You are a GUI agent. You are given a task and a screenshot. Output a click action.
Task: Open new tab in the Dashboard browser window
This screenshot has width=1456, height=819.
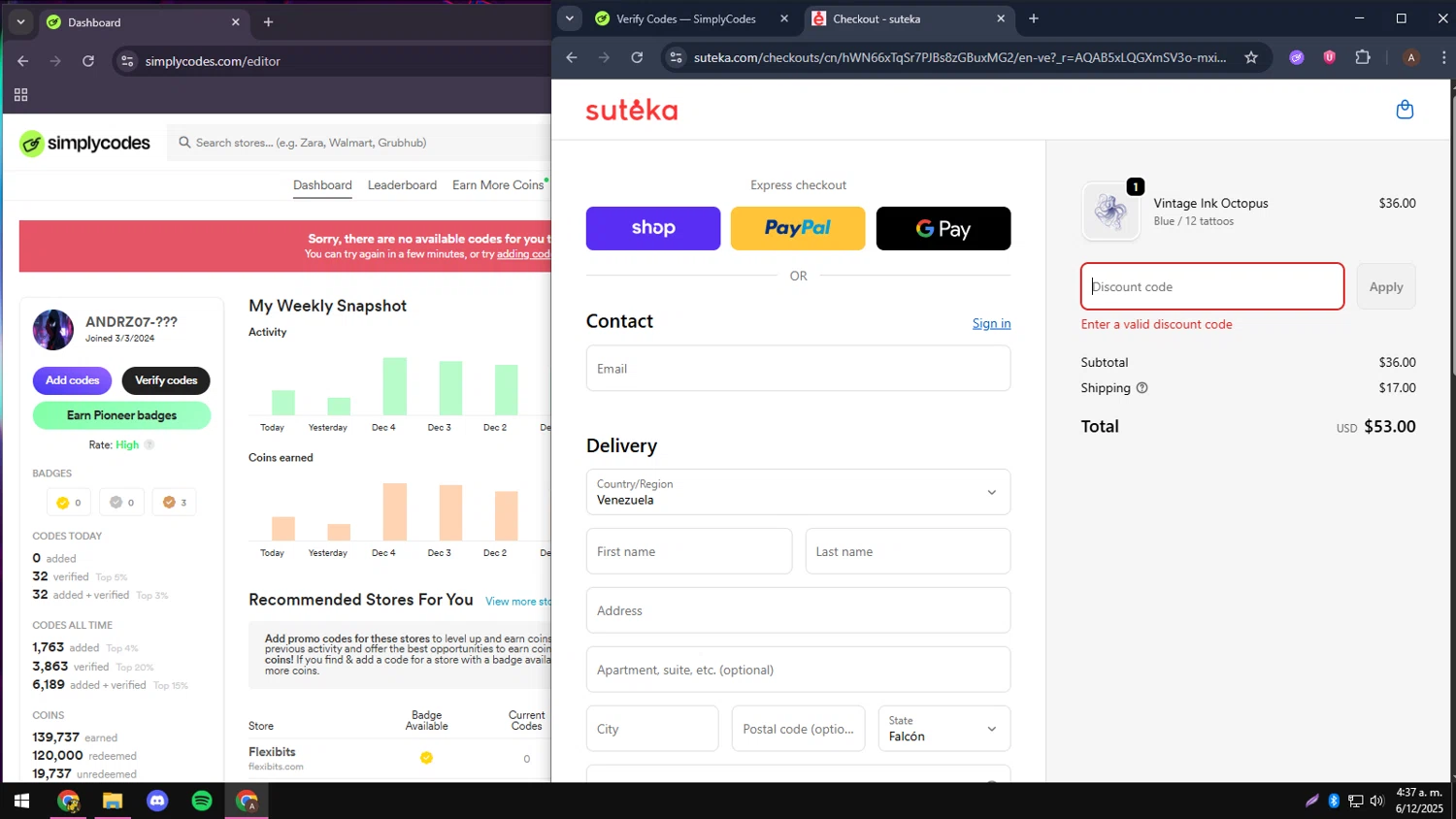pos(269,22)
